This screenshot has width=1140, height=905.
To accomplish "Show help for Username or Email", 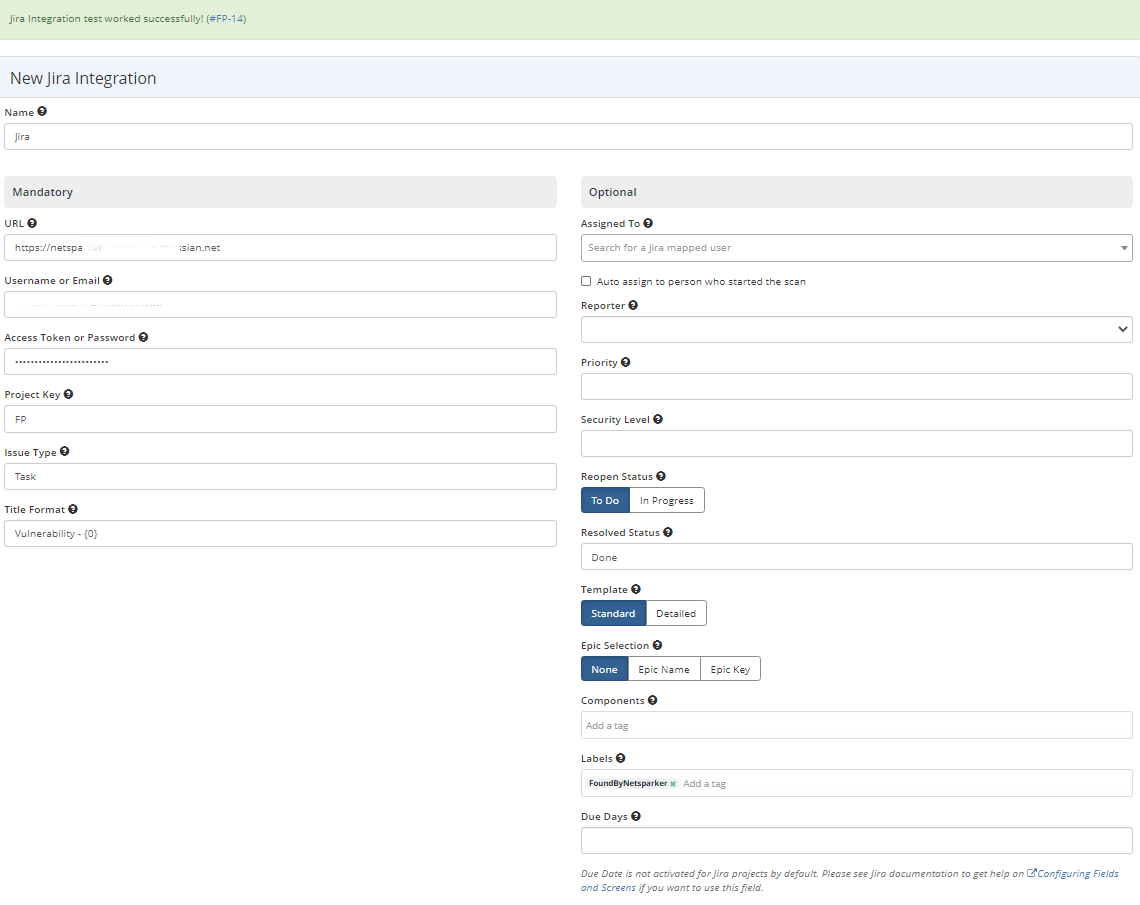I will [x=108, y=280].
